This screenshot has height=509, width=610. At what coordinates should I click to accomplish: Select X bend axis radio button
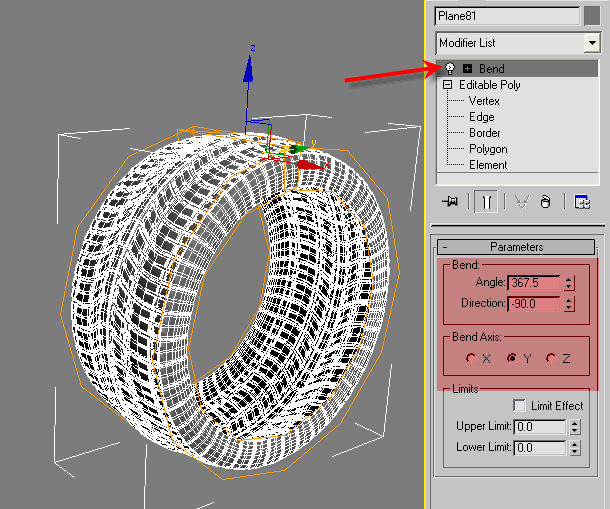point(471,358)
